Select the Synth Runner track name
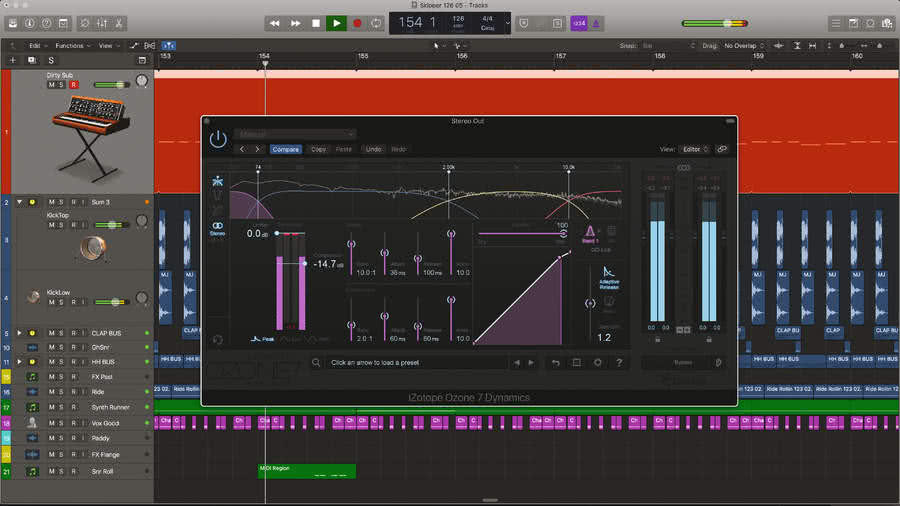The image size is (900, 506). (110, 407)
